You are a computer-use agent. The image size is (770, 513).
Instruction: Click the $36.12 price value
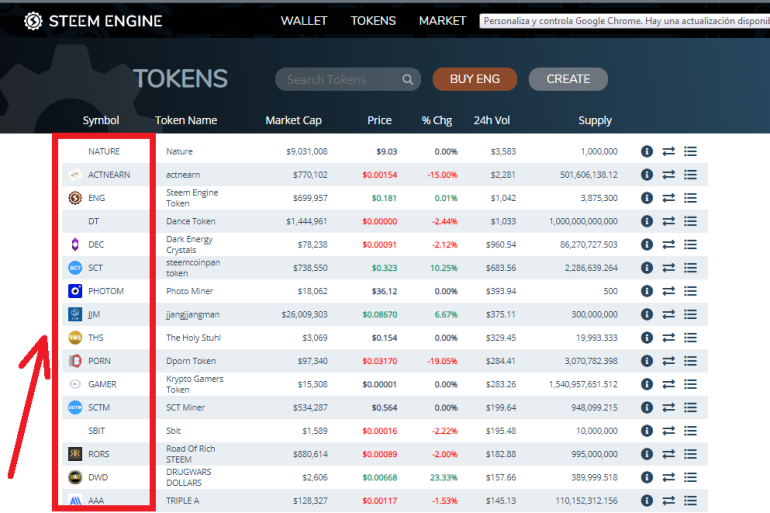pos(385,291)
